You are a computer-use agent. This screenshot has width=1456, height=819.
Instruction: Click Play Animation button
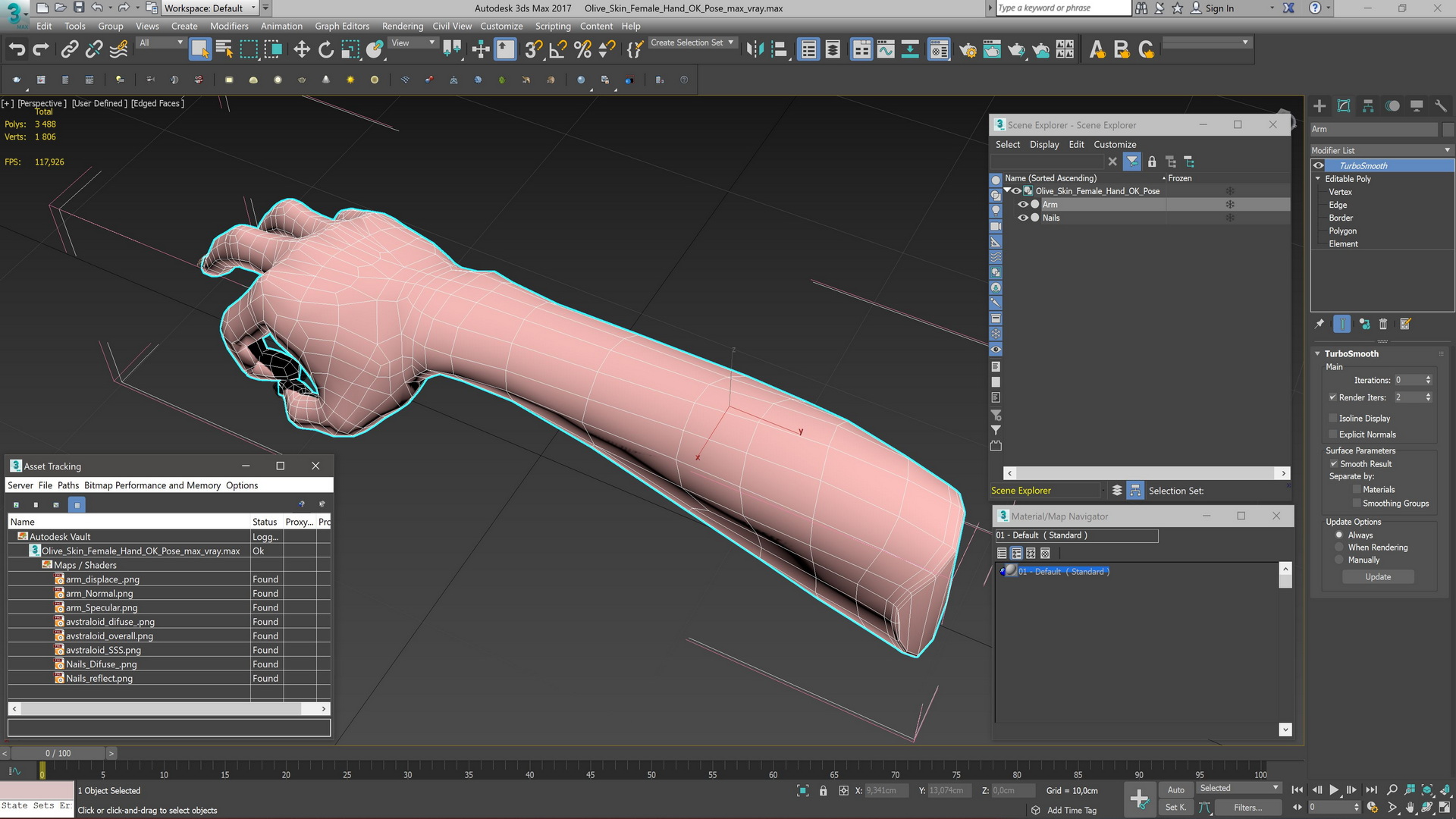(x=1334, y=789)
